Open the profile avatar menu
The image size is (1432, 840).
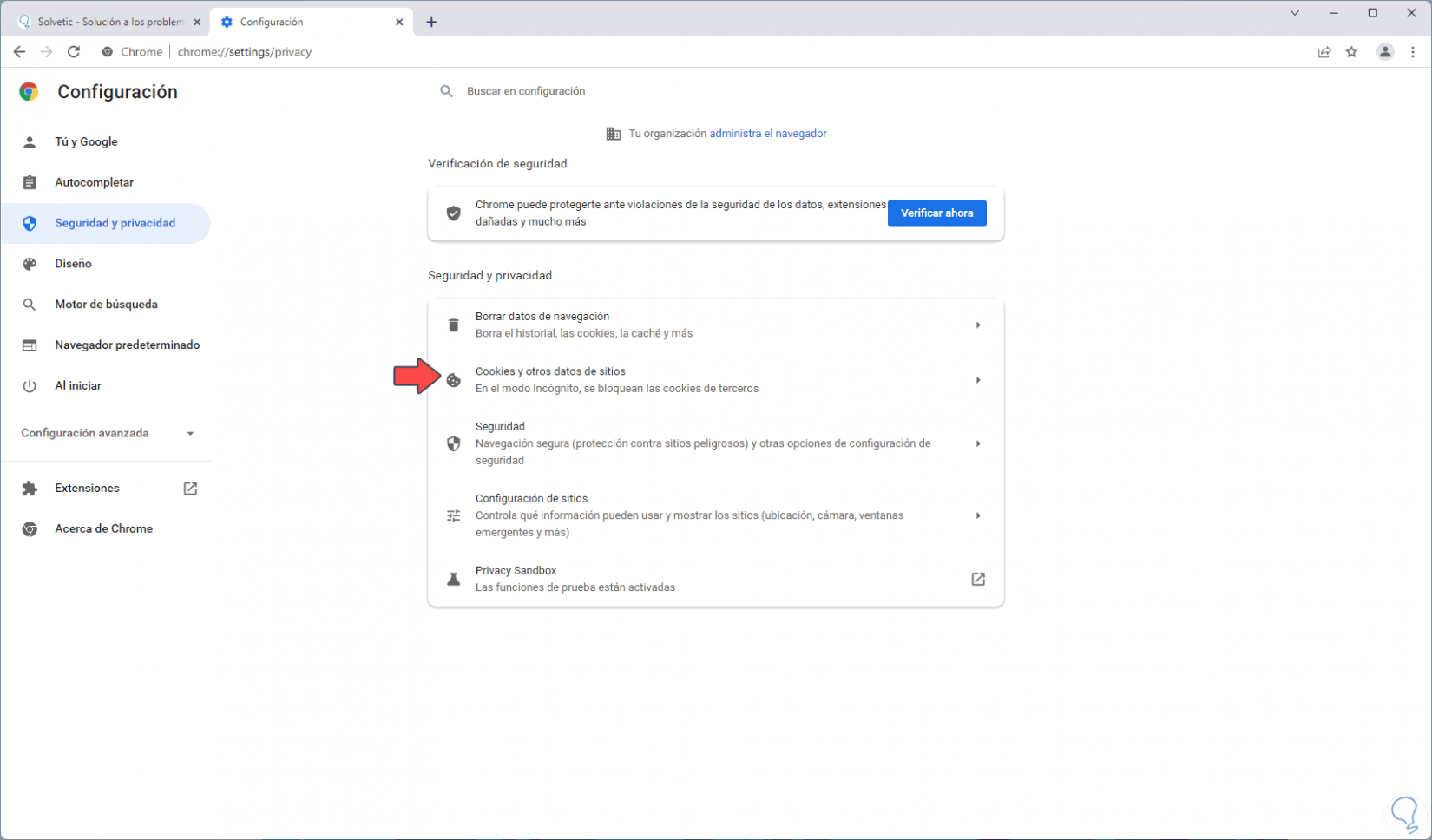(1385, 52)
